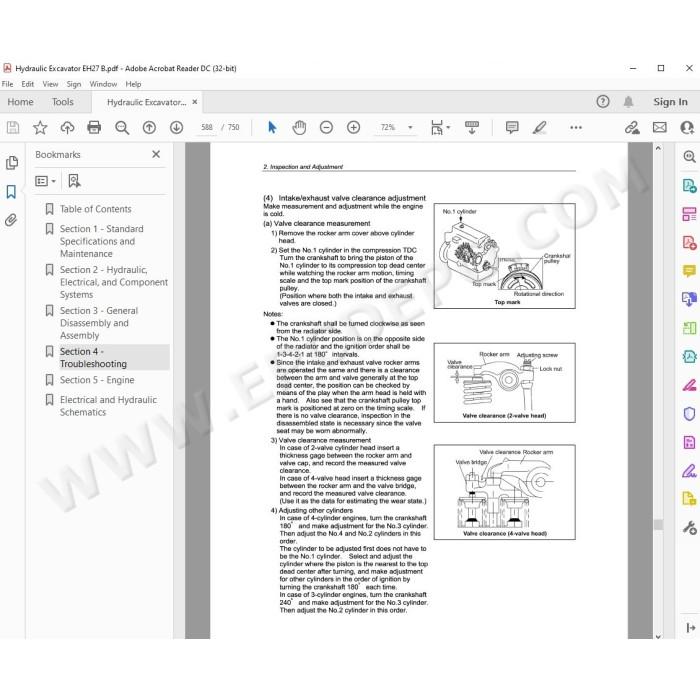Click the Save file icon
The width and height of the screenshot is (700, 700).
[13, 128]
